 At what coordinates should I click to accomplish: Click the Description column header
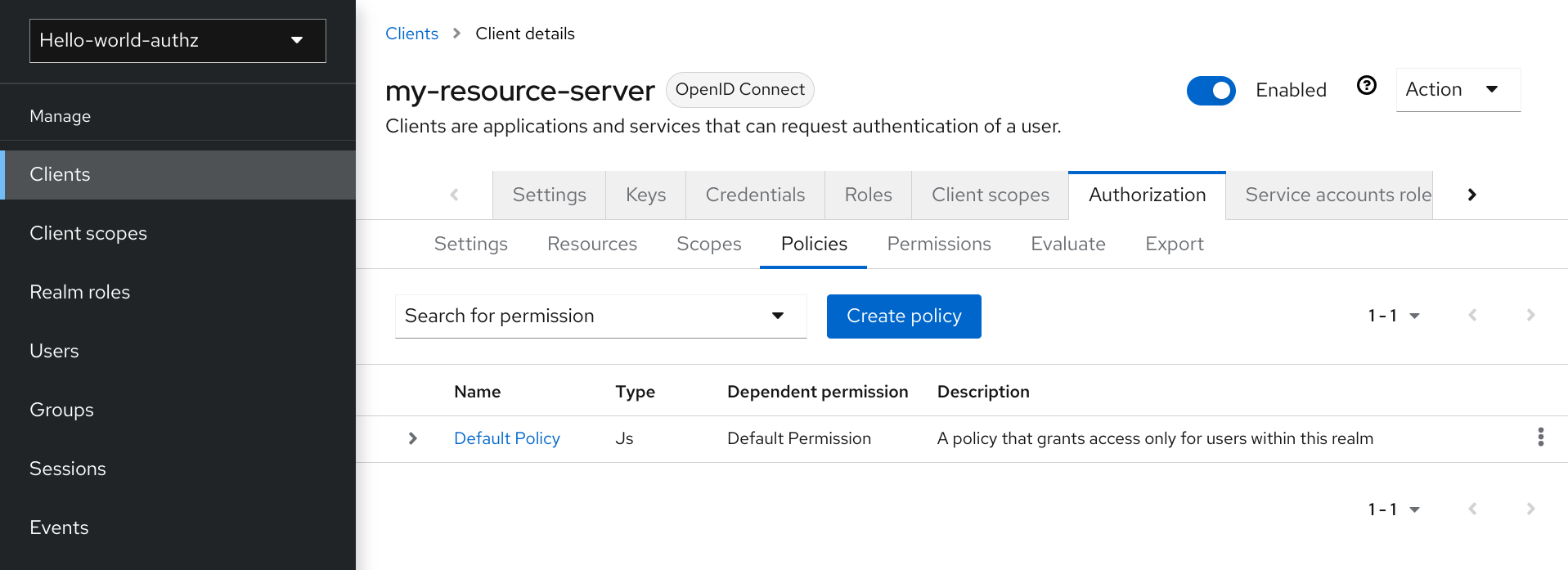983,392
